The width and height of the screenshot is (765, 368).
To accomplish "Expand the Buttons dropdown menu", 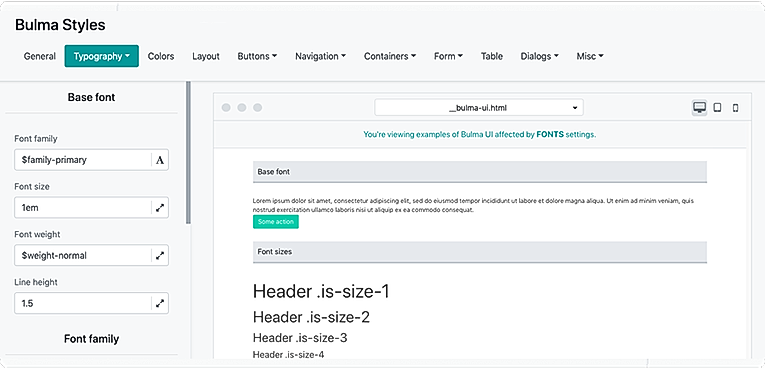I will pos(257,56).
